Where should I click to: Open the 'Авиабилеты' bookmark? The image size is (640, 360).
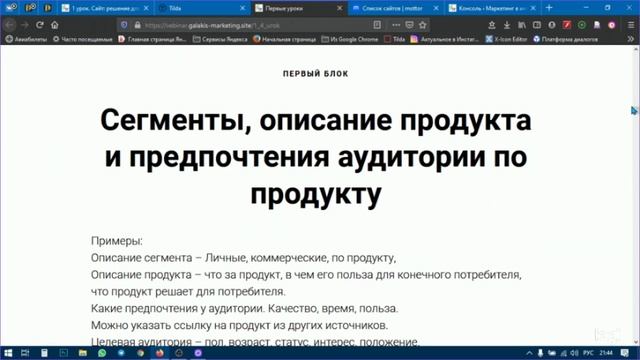coord(26,39)
